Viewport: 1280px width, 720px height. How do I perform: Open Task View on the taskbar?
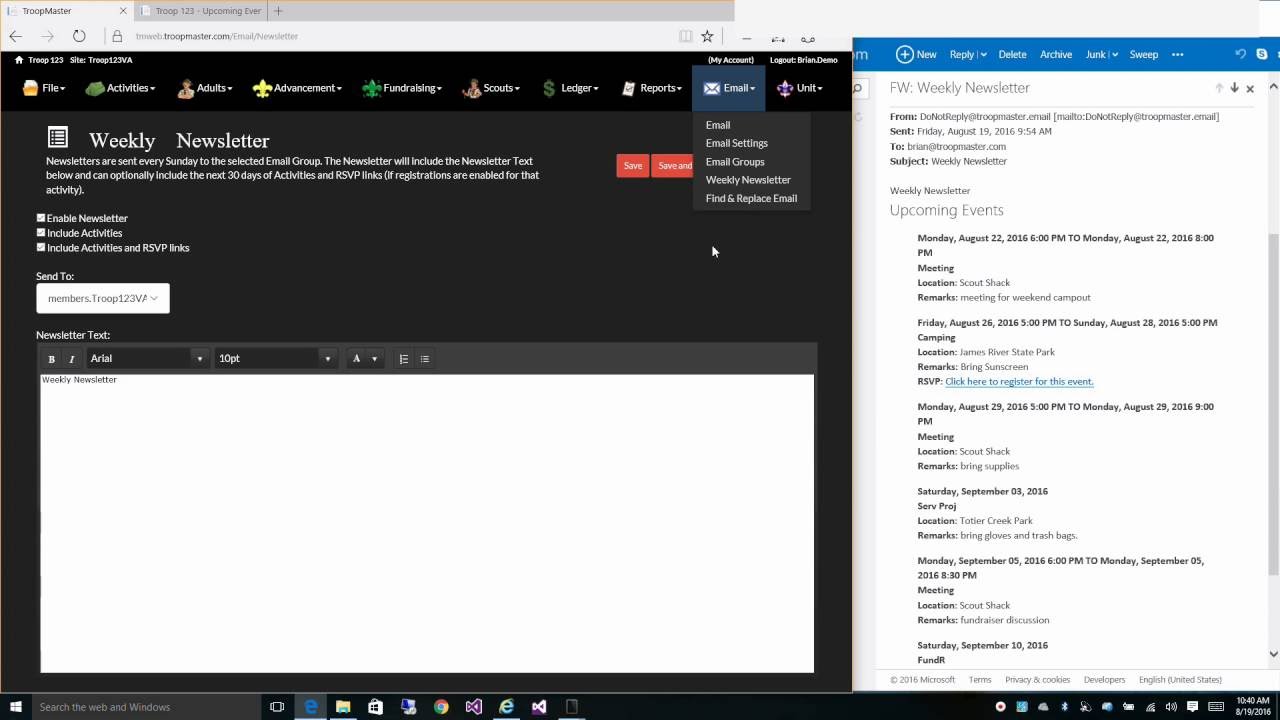coord(277,707)
